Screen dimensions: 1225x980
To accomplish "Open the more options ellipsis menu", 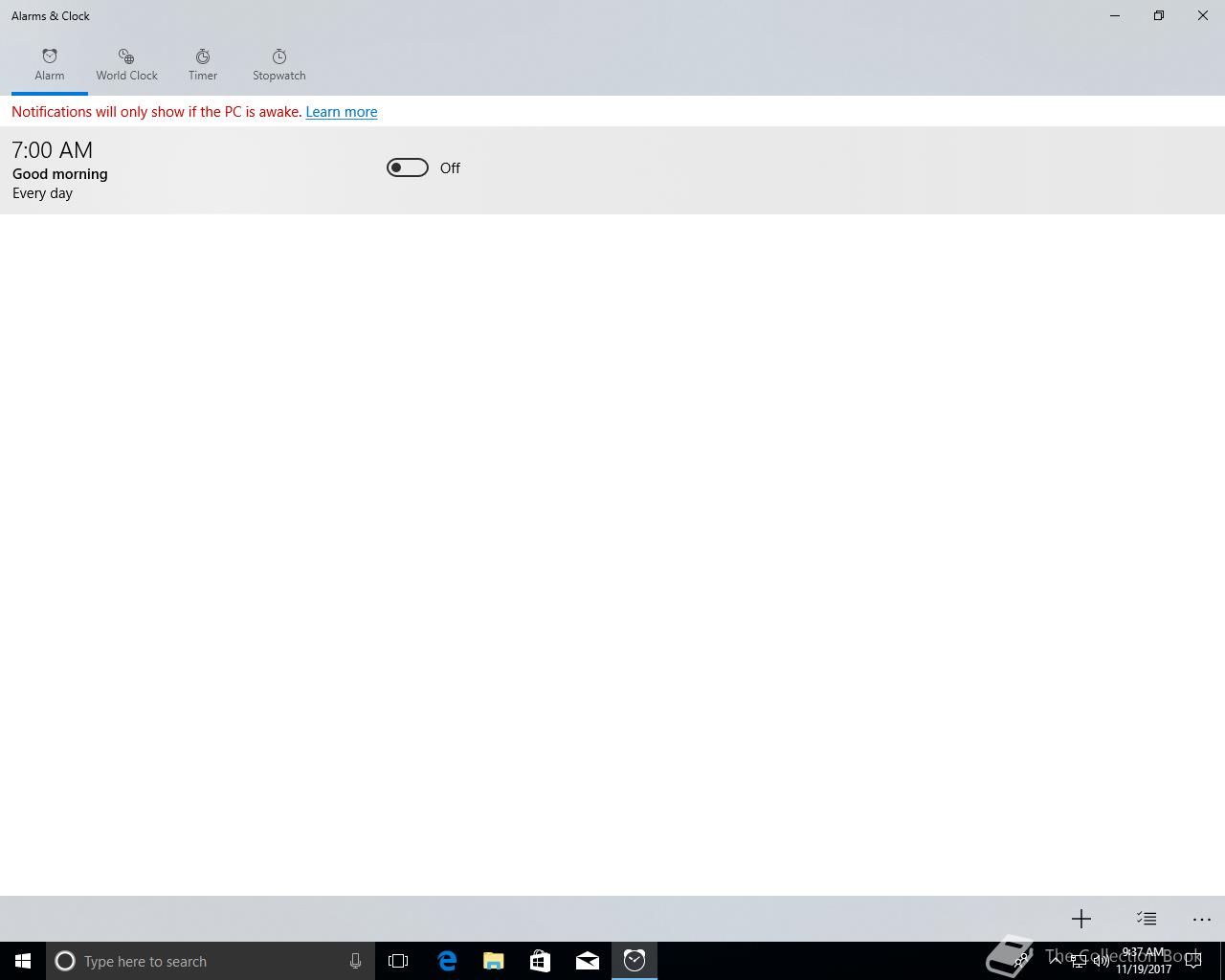I will 1202,919.
